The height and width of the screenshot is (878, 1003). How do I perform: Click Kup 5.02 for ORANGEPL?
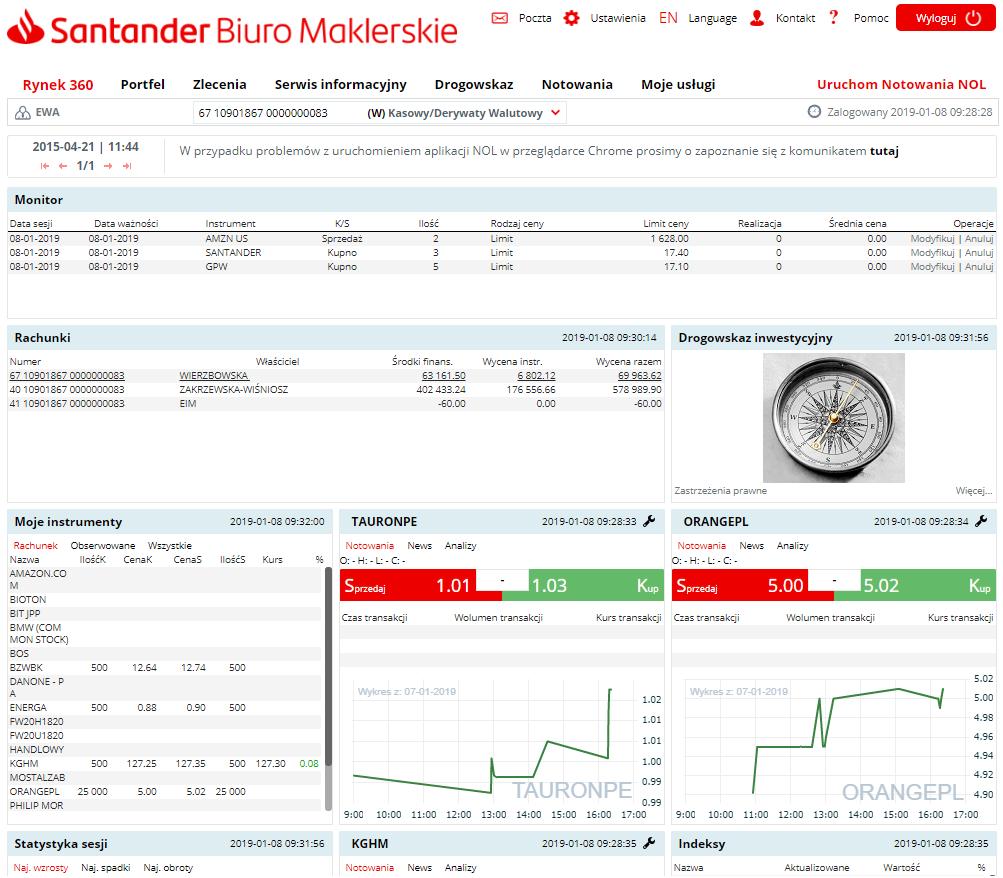(x=928, y=585)
